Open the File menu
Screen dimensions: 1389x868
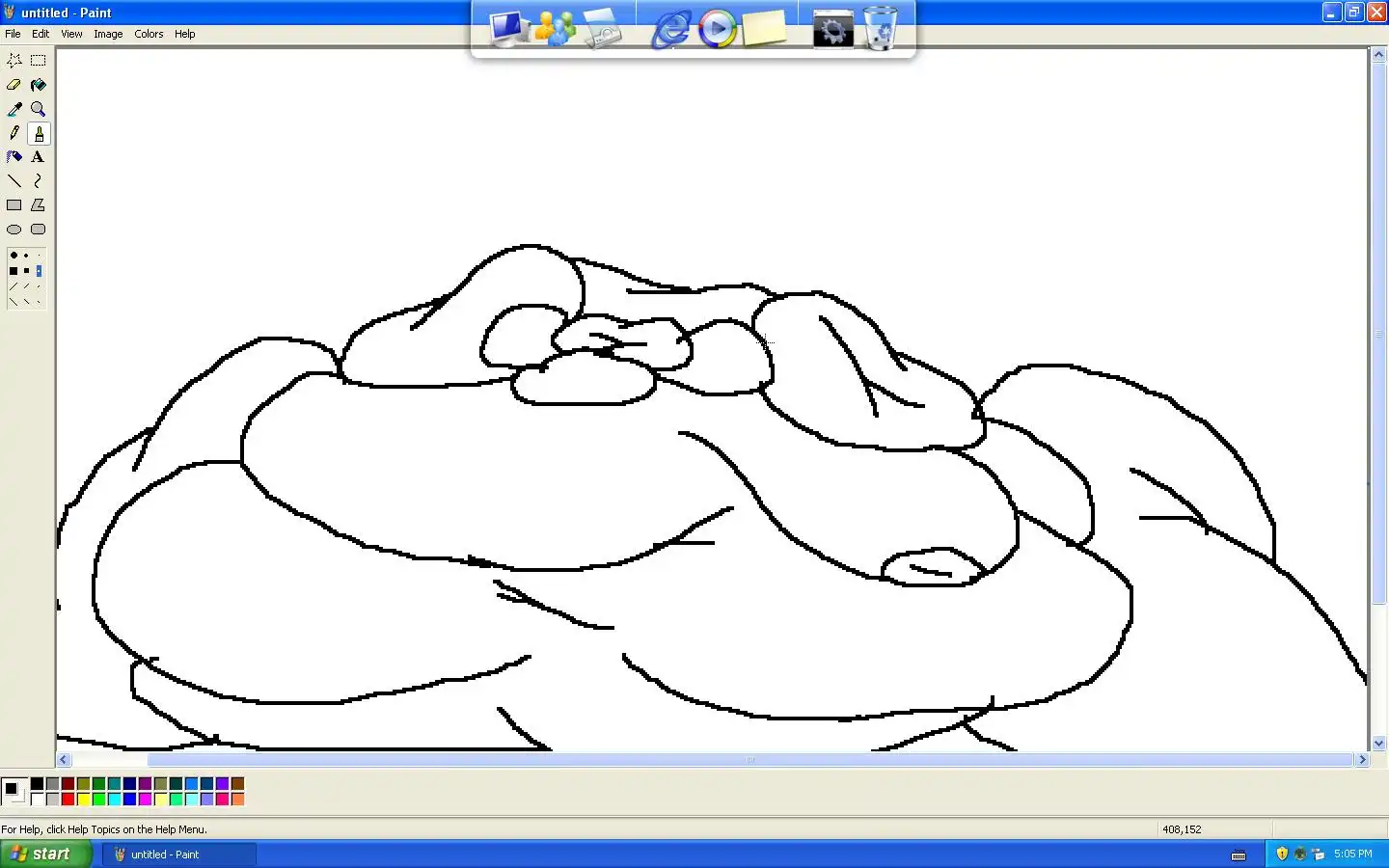(13, 34)
